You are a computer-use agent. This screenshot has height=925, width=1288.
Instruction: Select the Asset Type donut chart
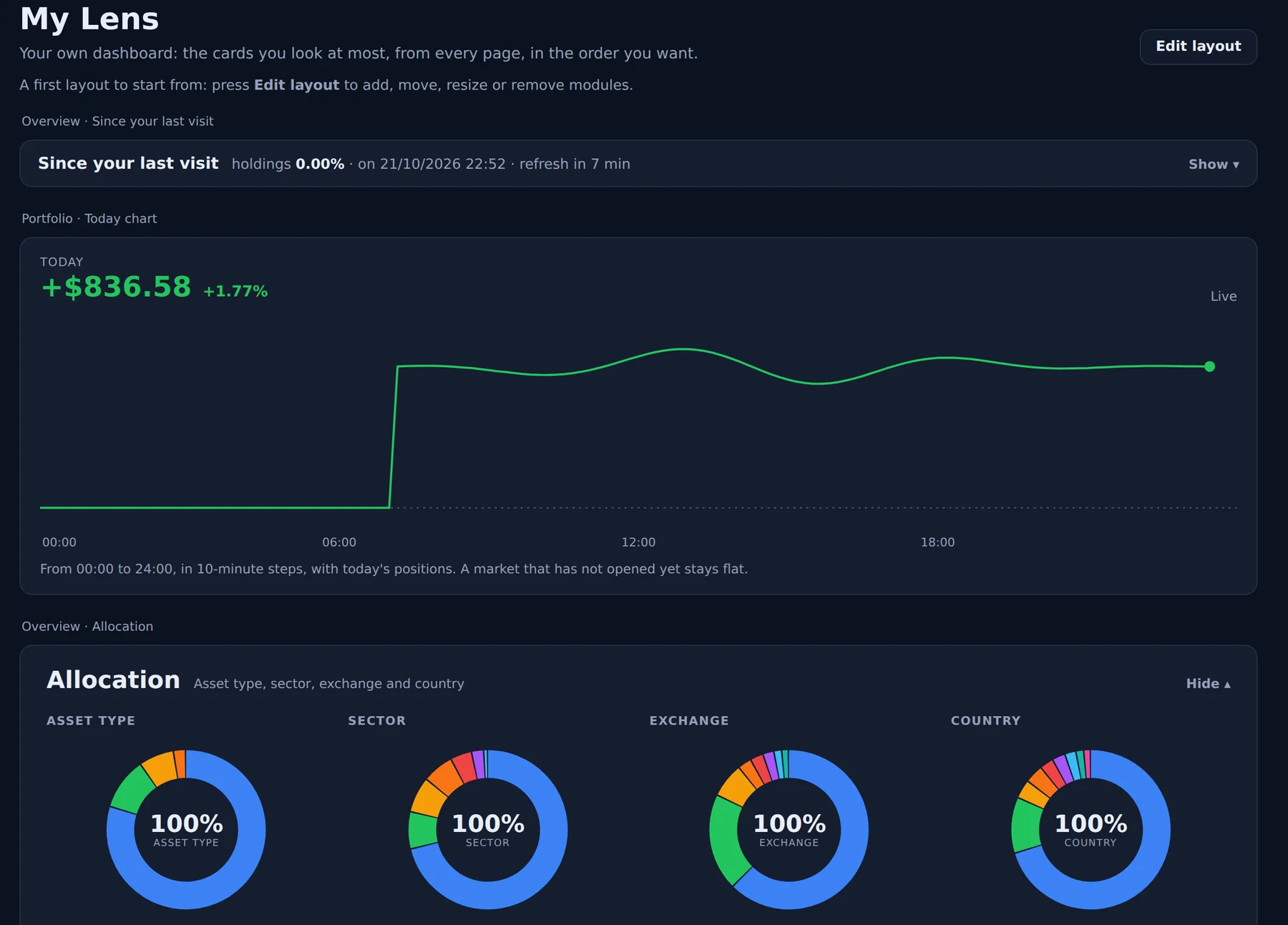[x=186, y=830]
